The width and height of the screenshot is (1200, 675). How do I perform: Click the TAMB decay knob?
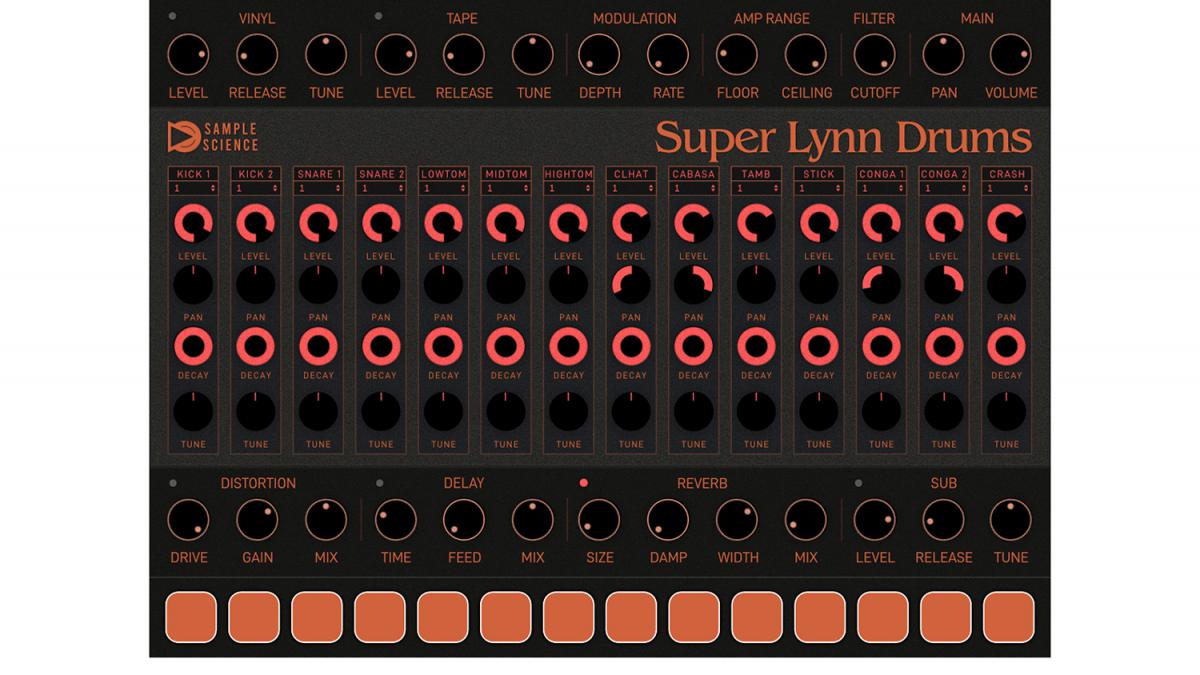pos(756,347)
